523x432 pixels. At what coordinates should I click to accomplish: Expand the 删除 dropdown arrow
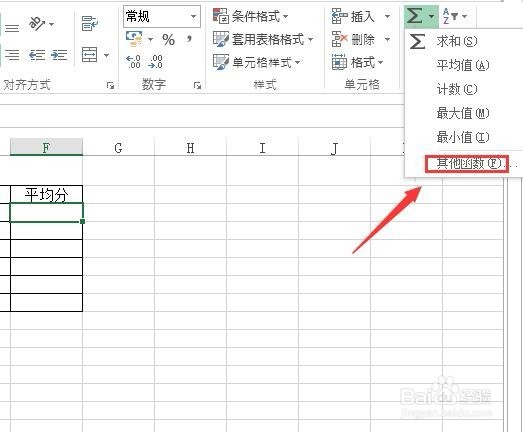[387, 40]
